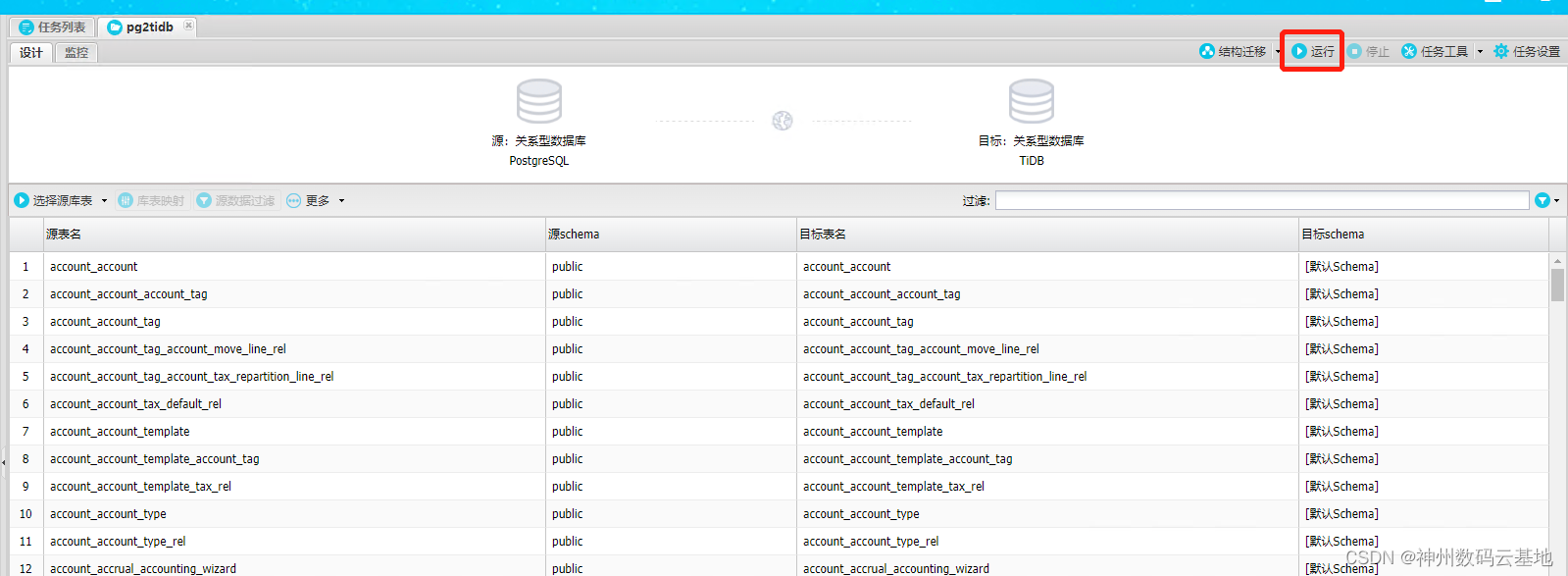Screen dimensions: 1568x576
Task: Open 任务工具 menu
Action: click(1435, 51)
